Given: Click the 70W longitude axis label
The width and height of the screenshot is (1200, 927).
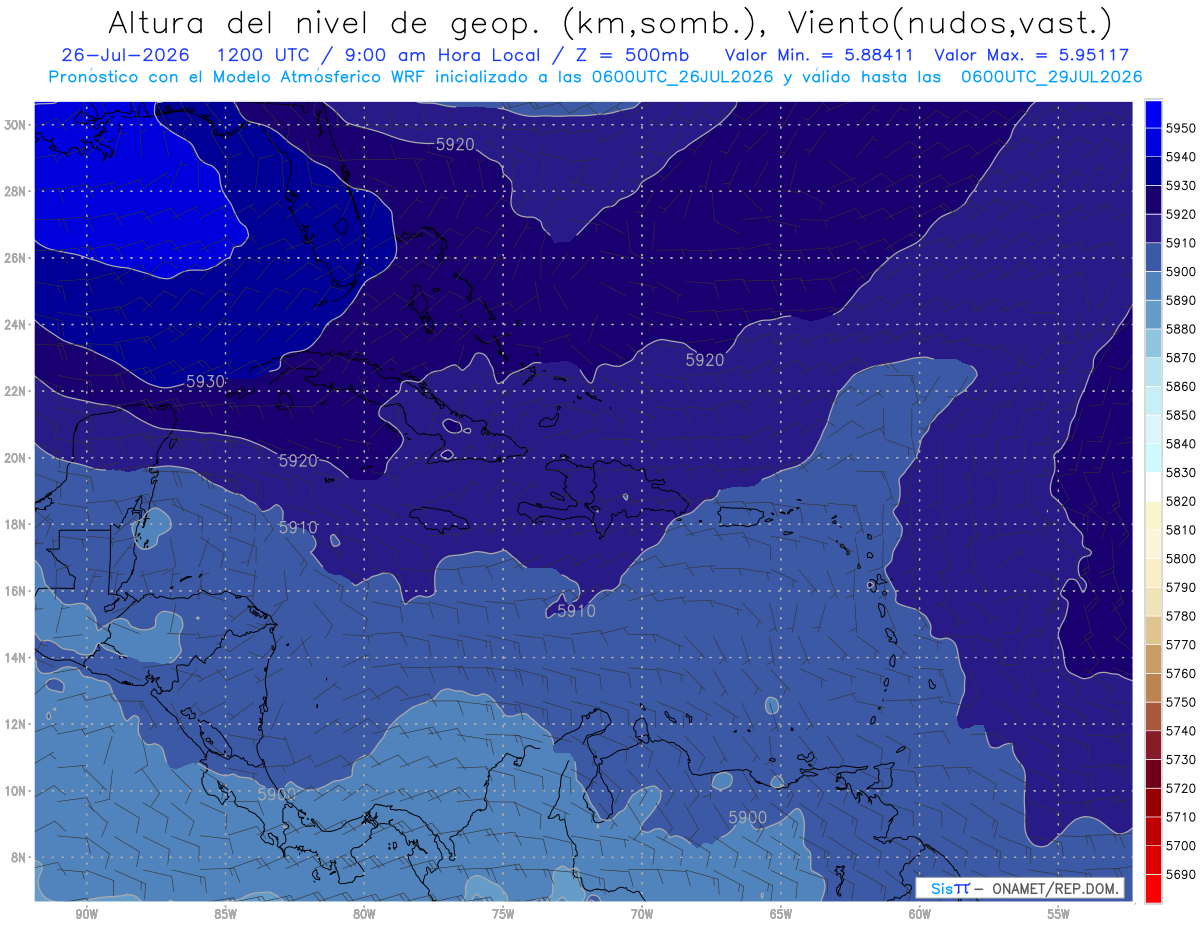Looking at the screenshot, I should pos(642,915).
